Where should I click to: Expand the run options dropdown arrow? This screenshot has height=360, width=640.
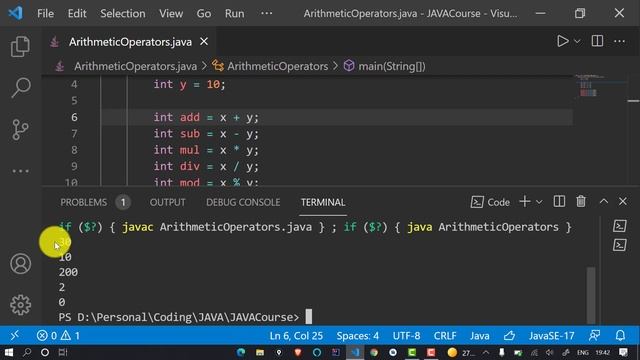577,41
